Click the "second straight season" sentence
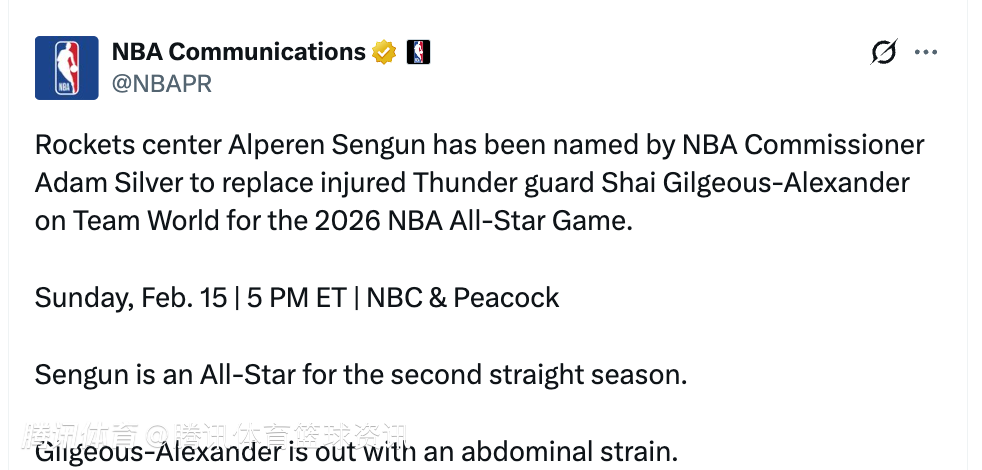Screen dimensions: 982x470 [x=538, y=375]
